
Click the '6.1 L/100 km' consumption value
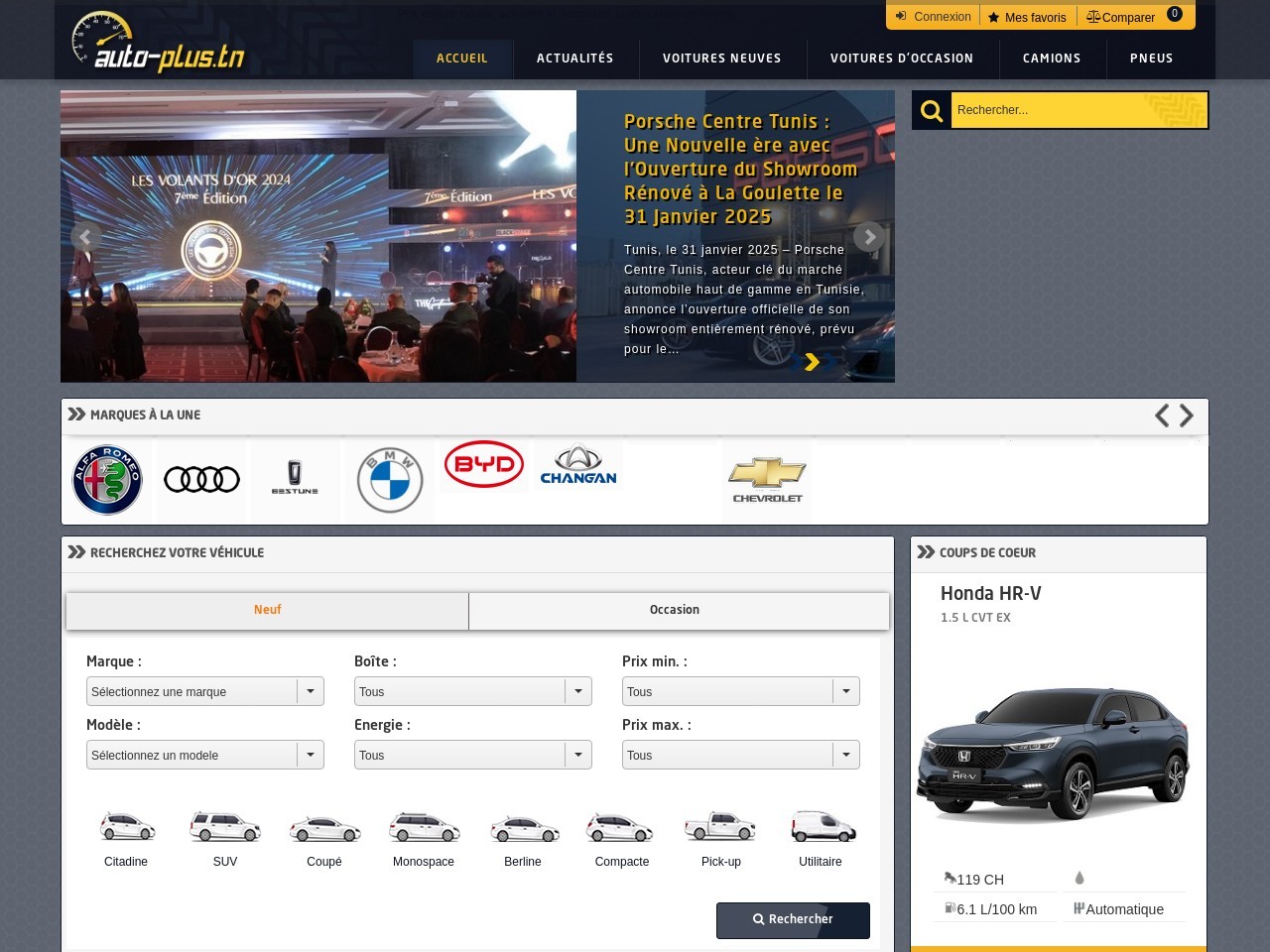click(x=997, y=909)
